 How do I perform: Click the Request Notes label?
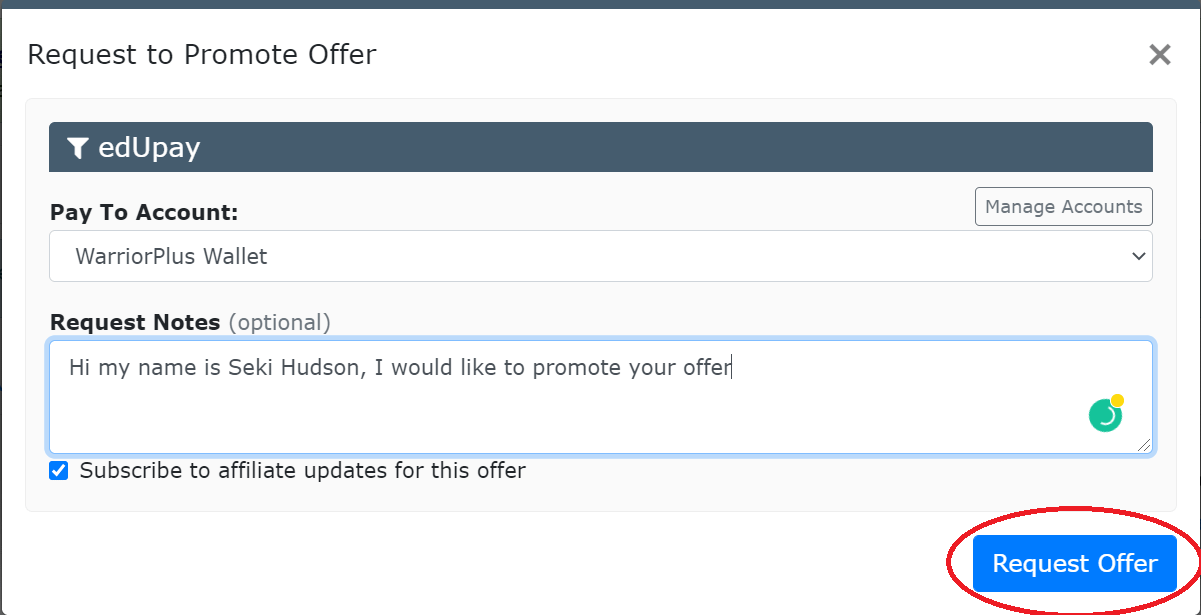click(135, 323)
